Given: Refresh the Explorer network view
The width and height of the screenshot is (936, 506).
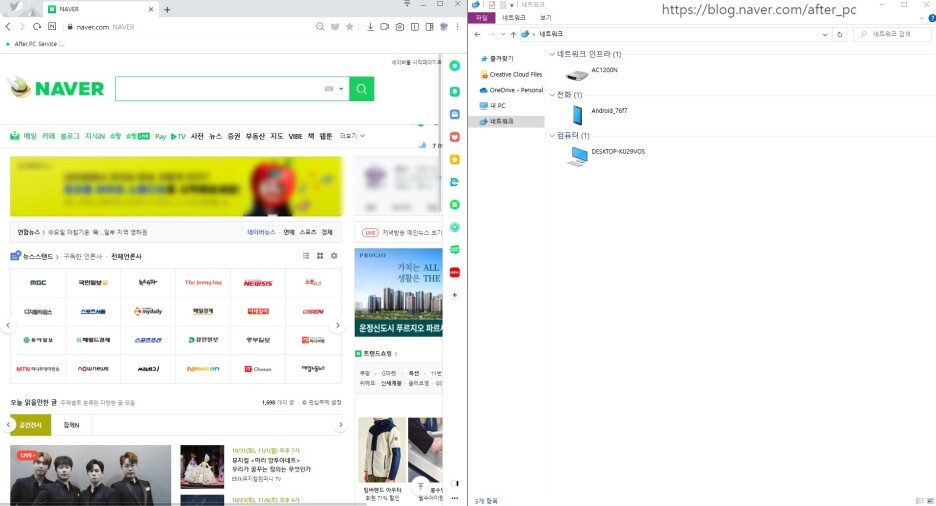Looking at the screenshot, I should point(839,35).
